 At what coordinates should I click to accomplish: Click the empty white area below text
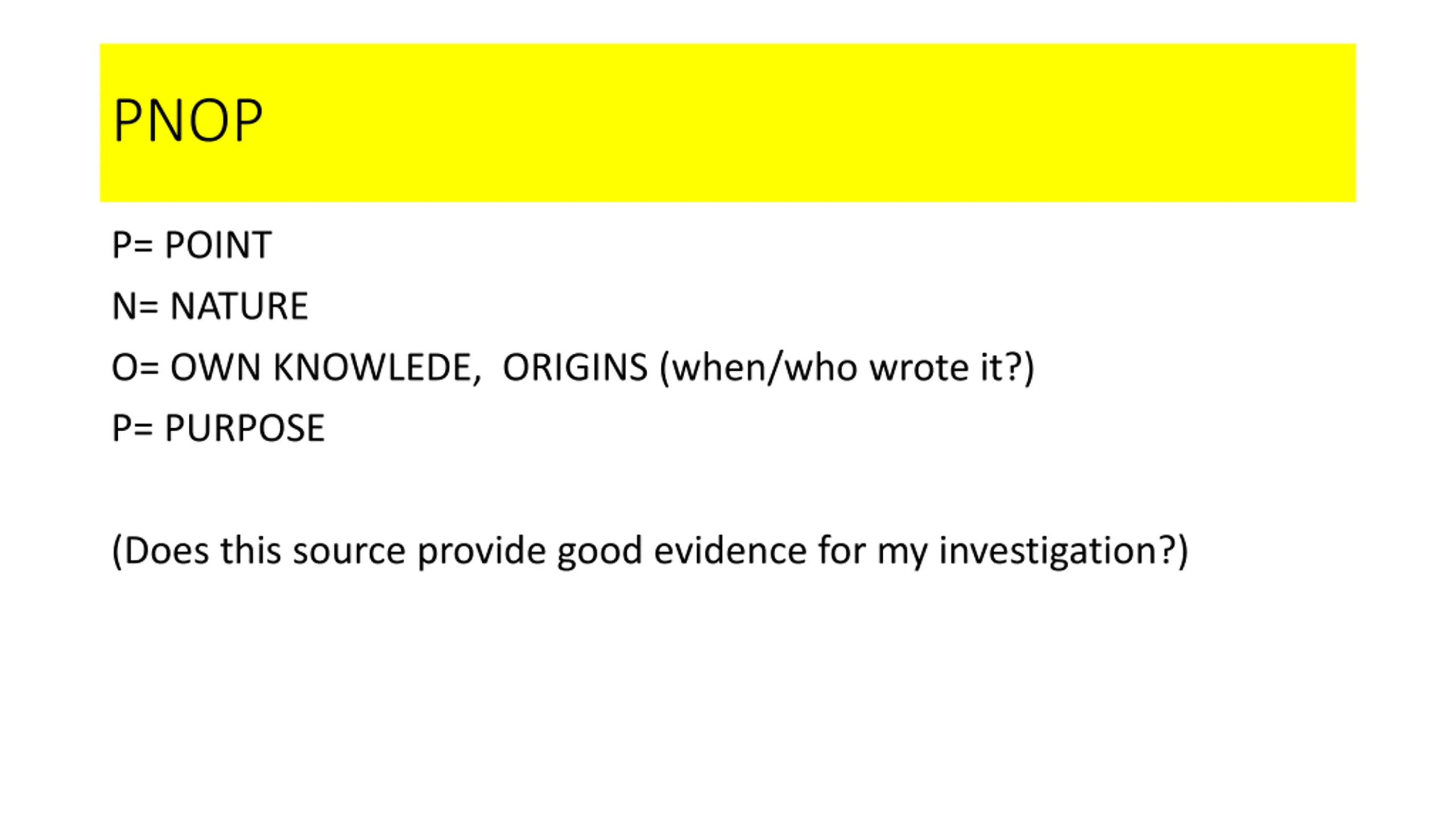coord(728,700)
